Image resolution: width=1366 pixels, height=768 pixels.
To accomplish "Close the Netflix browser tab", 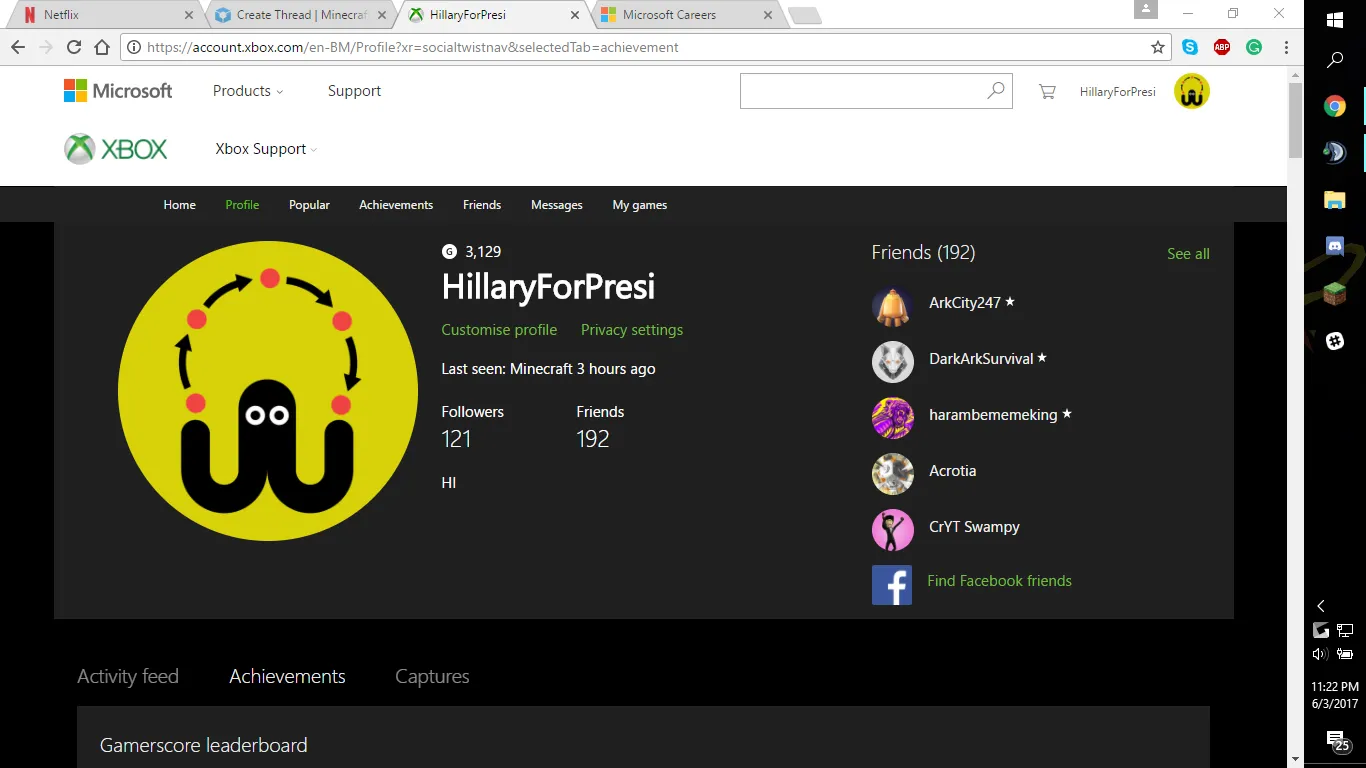I will click(x=189, y=15).
